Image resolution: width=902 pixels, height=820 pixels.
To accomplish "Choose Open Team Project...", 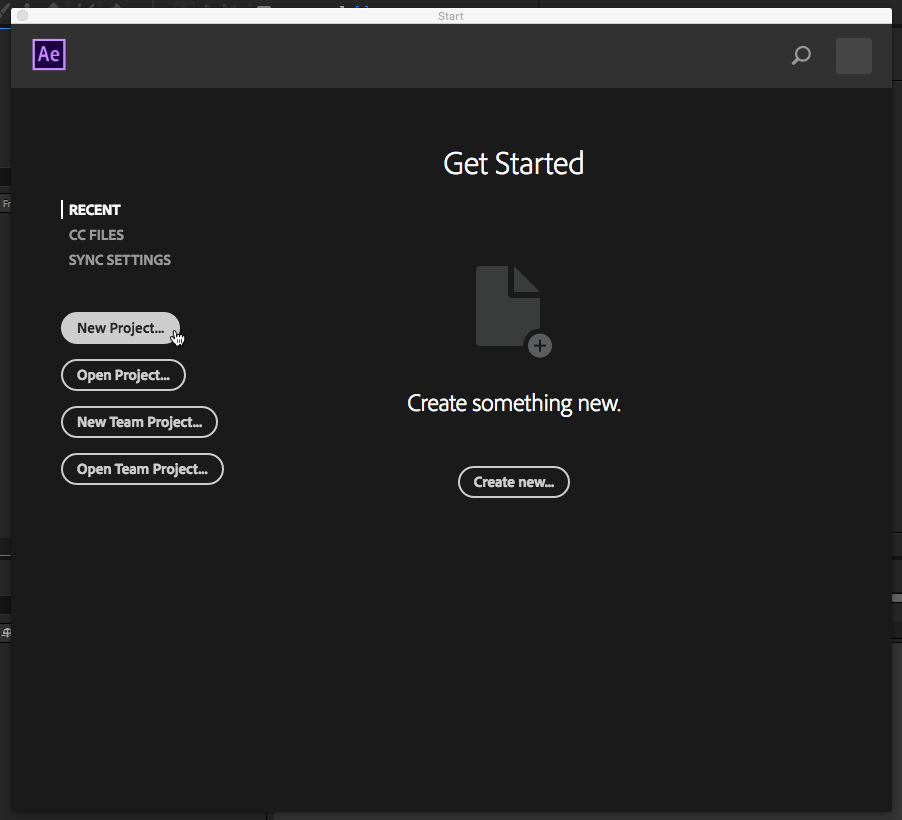I will [x=142, y=469].
